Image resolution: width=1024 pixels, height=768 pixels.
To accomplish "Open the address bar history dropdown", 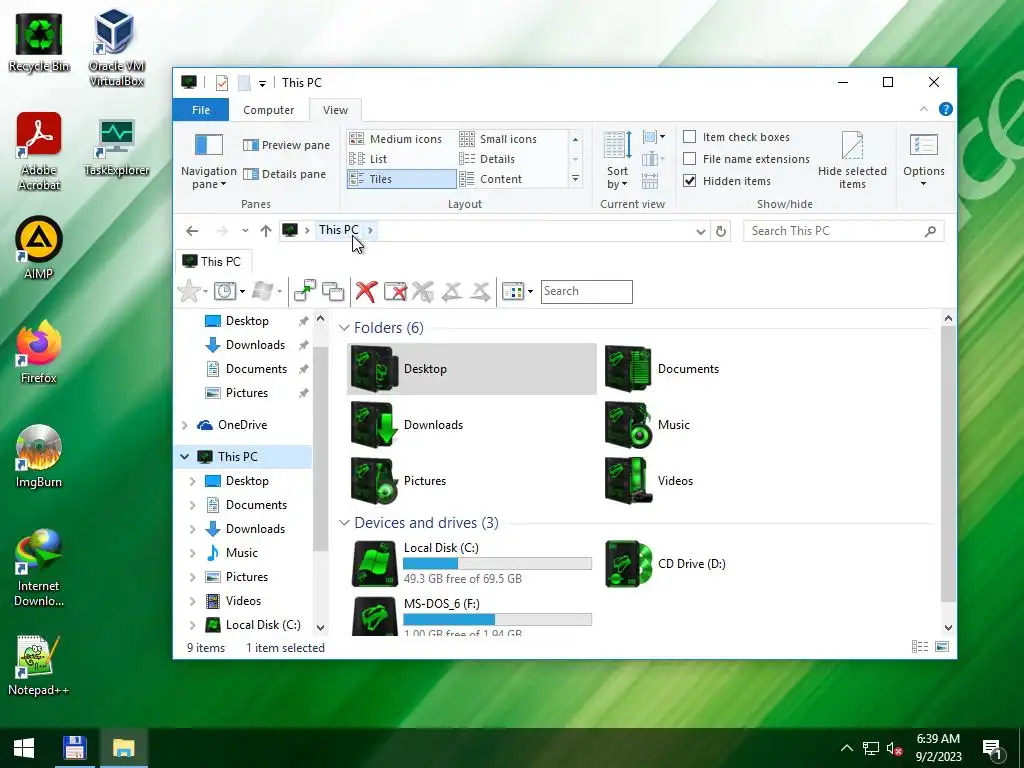I will click(x=701, y=231).
